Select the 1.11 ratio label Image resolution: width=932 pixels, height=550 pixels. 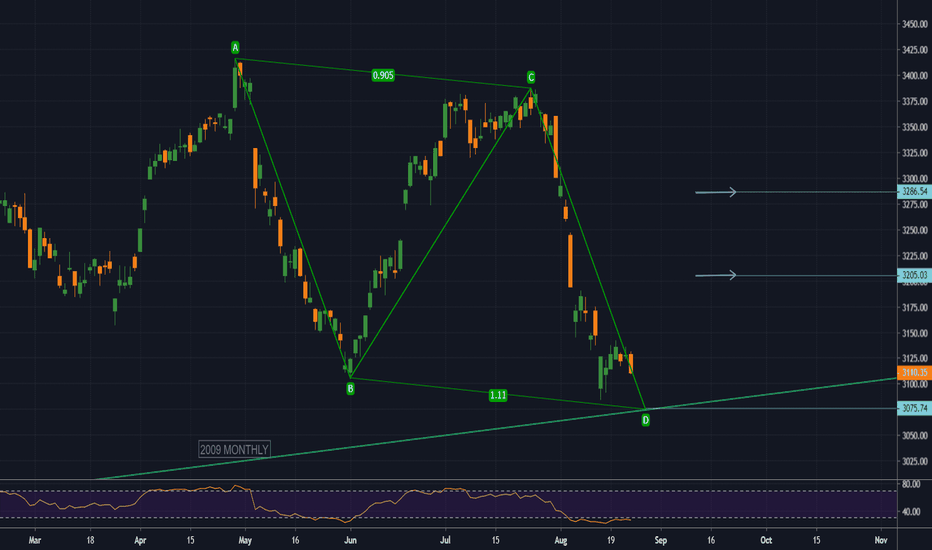498,395
